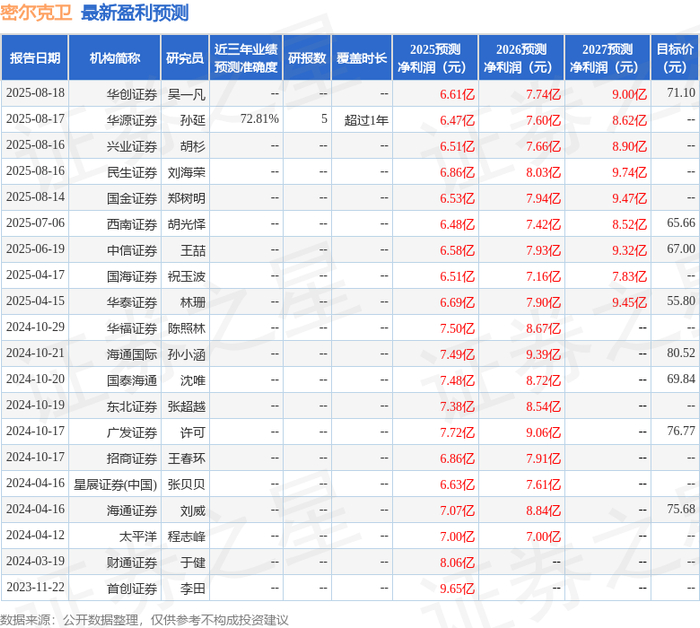Click target price 80.52
Screen dimensions: 700x628
click(x=681, y=353)
